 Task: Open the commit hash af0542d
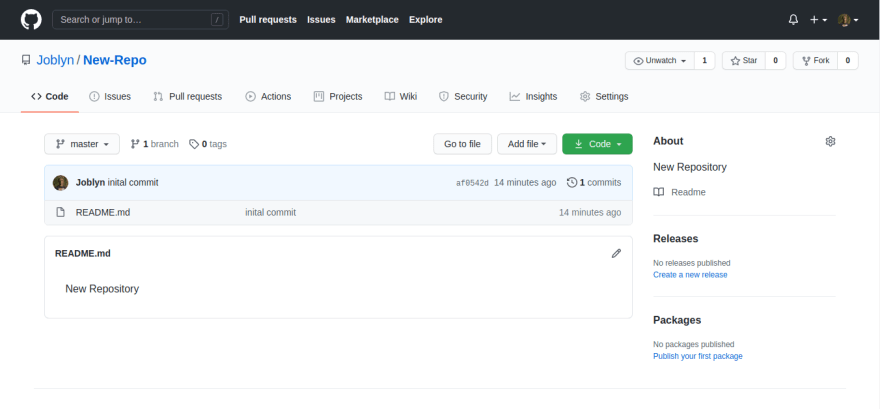[473, 183]
